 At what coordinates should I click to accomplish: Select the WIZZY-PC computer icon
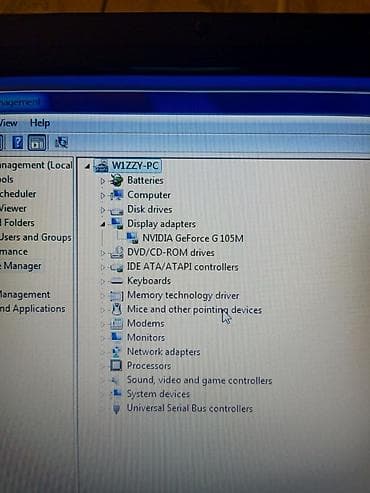tap(101, 166)
